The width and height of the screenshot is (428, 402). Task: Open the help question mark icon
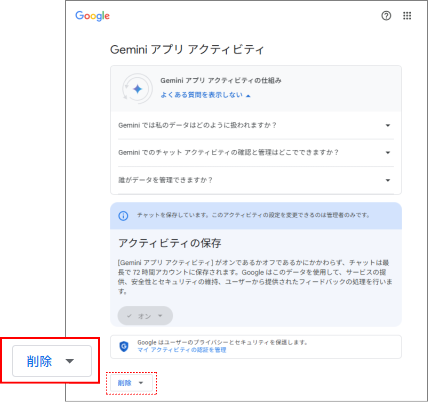pos(386,16)
